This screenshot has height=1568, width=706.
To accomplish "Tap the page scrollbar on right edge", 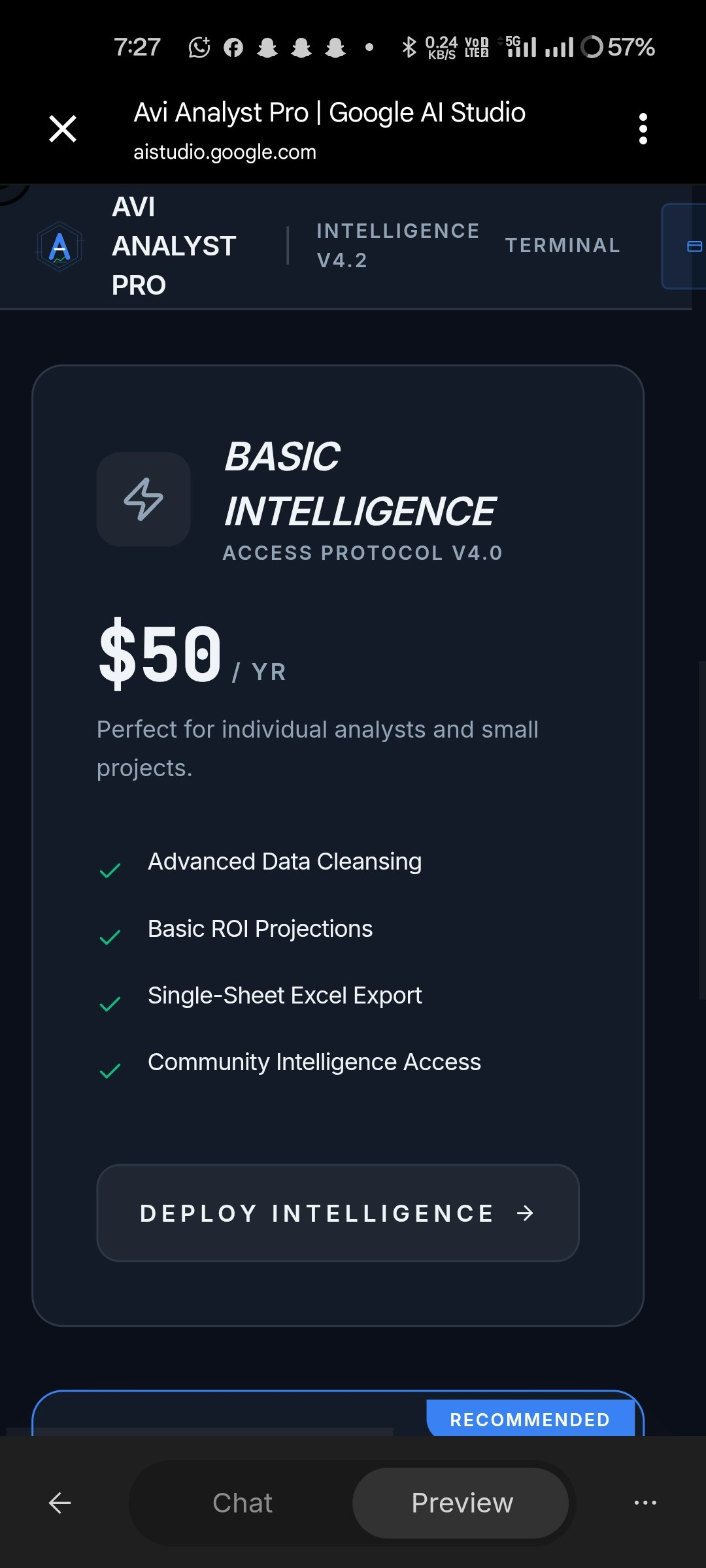I will coord(701,828).
